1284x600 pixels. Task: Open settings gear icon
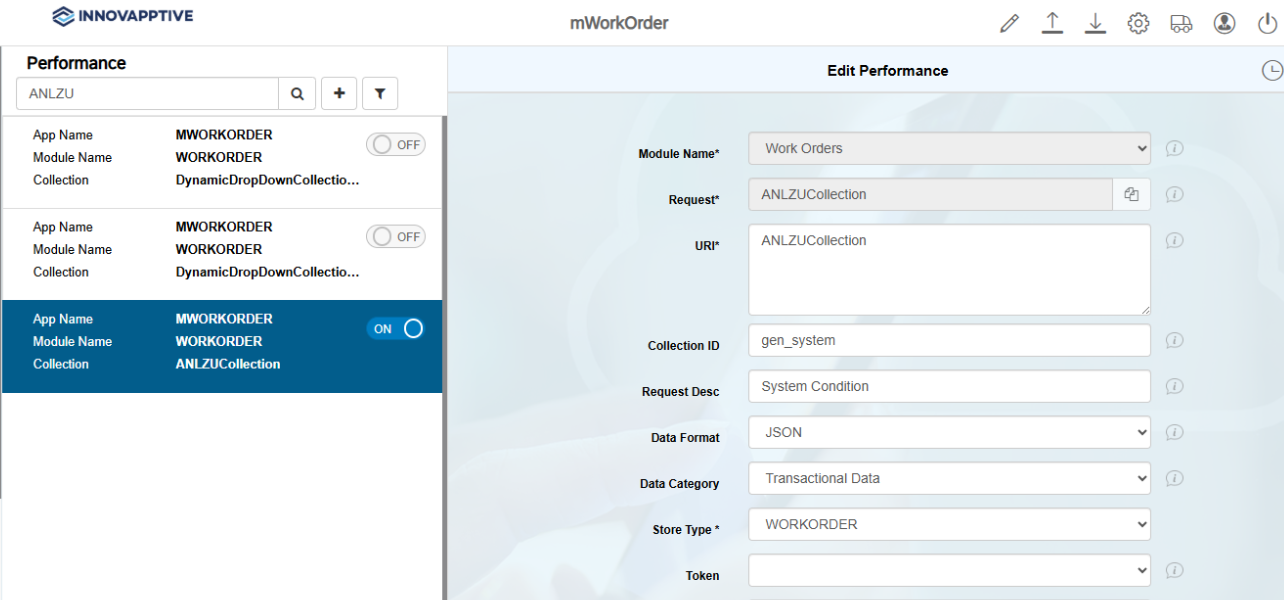click(1138, 23)
